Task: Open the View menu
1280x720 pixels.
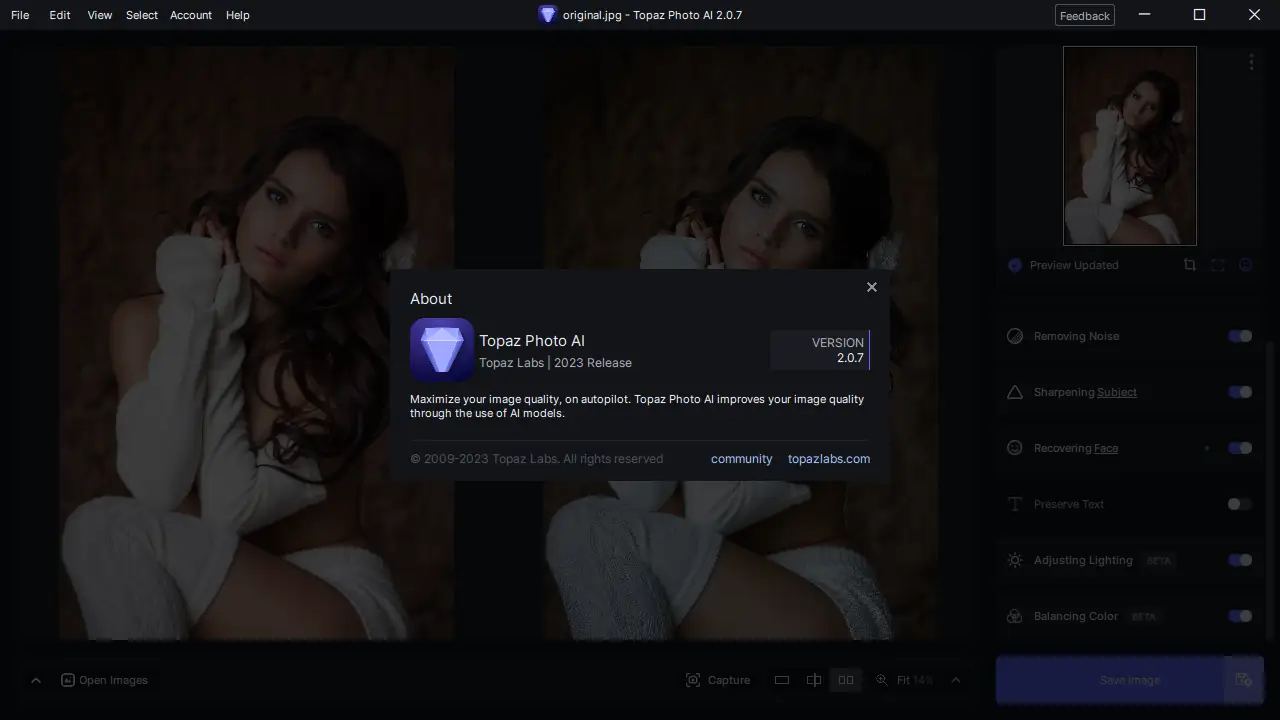Action: [x=99, y=15]
